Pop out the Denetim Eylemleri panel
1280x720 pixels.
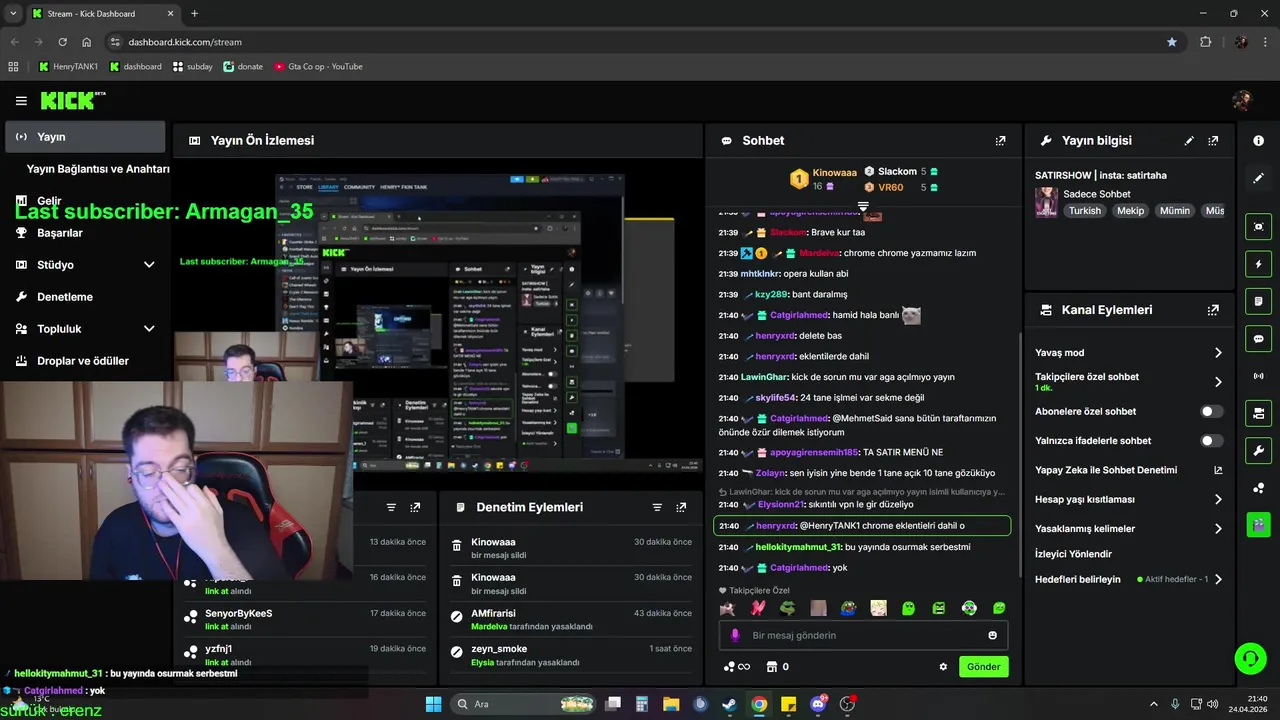coord(681,507)
